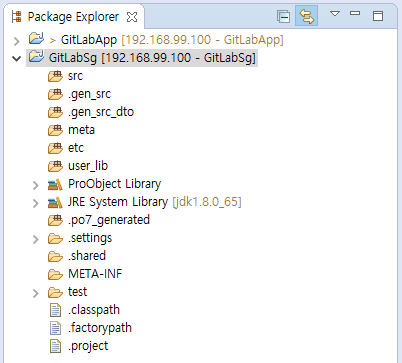Select the GitLabSg project label
402x363 pixels.
pos(152,58)
